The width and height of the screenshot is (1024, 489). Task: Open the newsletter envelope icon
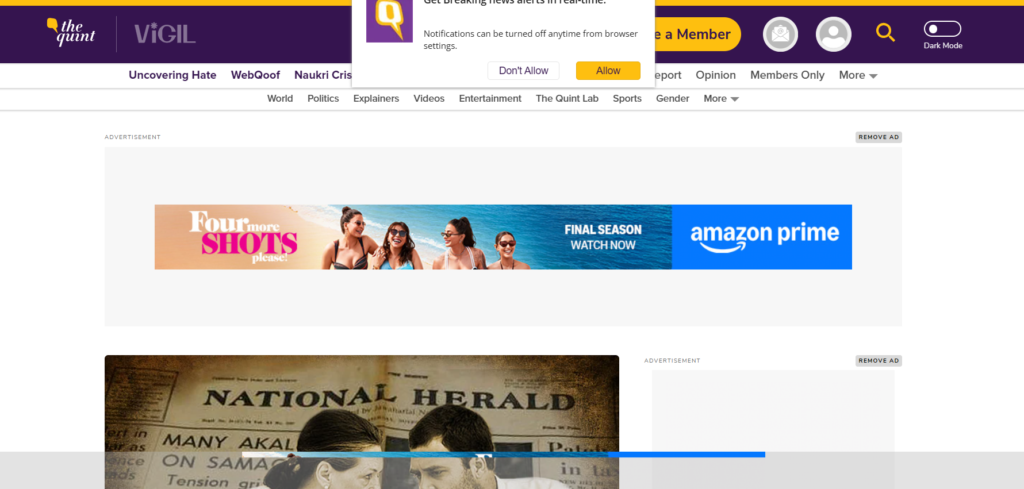click(780, 34)
